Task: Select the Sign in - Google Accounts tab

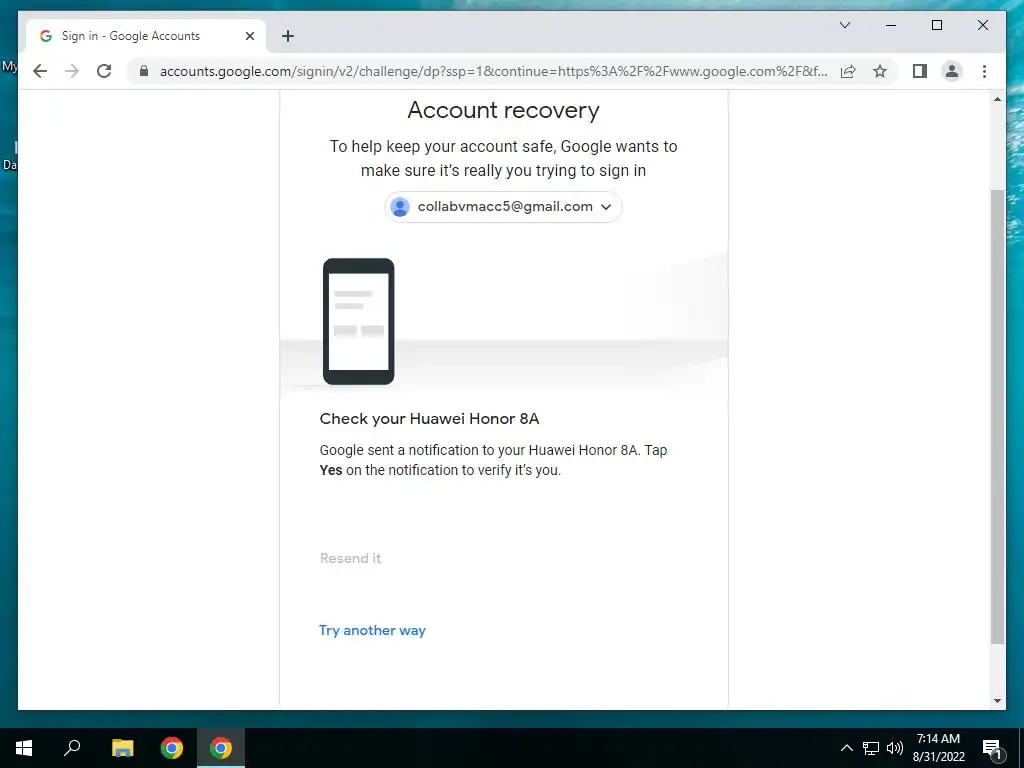Action: (x=145, y=36)
